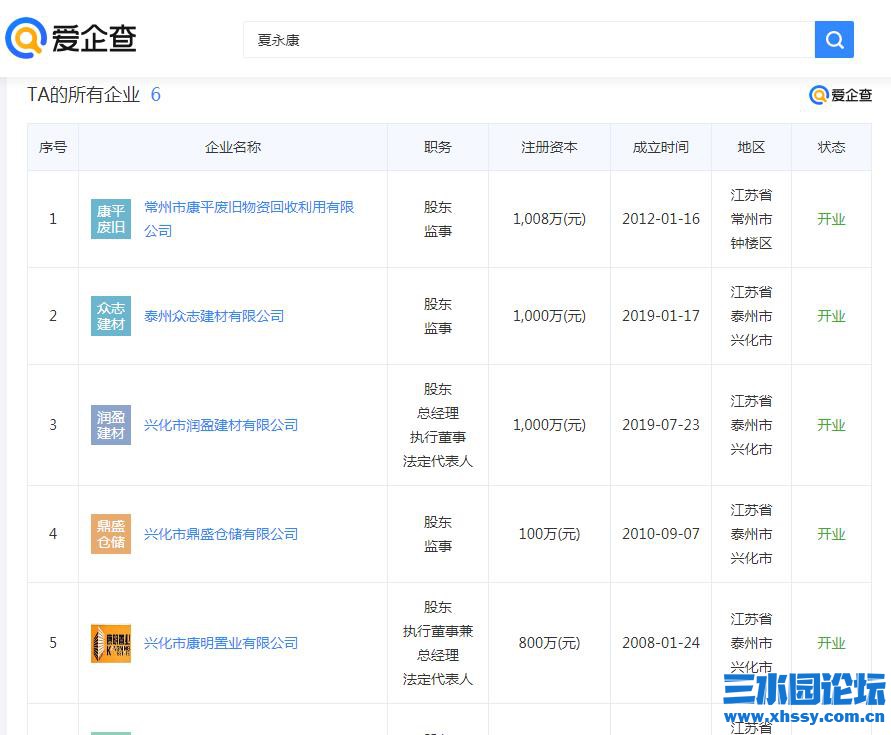
Task: Click the TA的所有企业 section heading
Action: (84, 94)
